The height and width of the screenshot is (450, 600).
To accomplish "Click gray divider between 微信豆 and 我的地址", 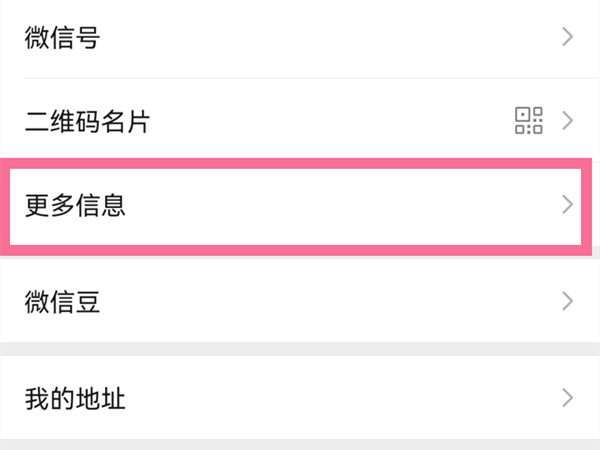I will [300, 348].
